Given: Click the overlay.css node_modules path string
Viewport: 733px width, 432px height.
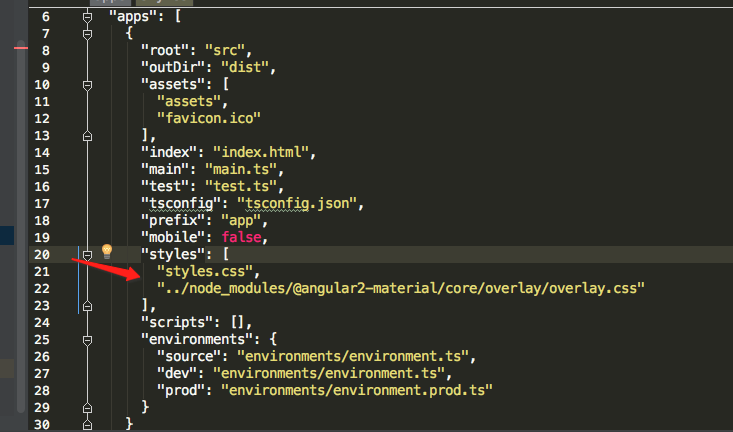Looking at the screenshot, I should [x=401, y=288].
